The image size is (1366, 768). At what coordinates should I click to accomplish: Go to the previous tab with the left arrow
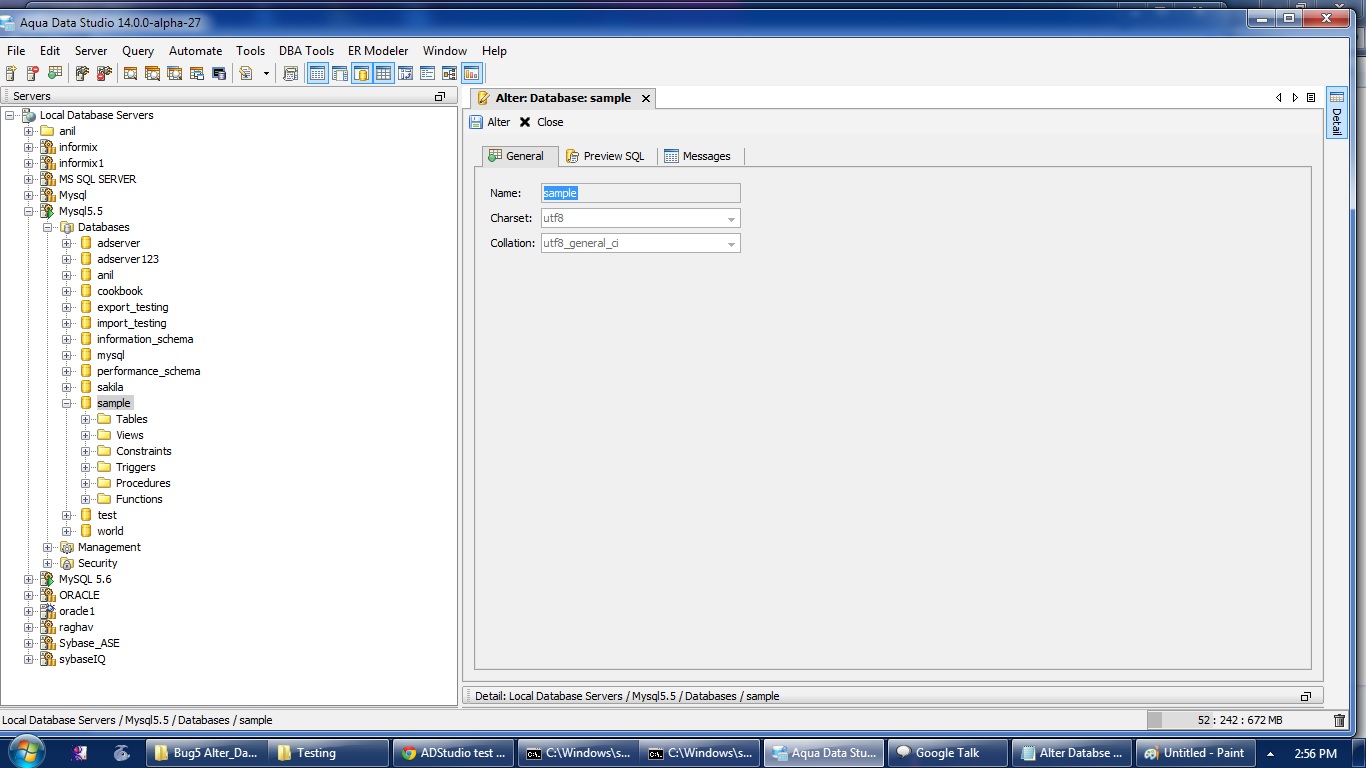(x=1279, y=97)
